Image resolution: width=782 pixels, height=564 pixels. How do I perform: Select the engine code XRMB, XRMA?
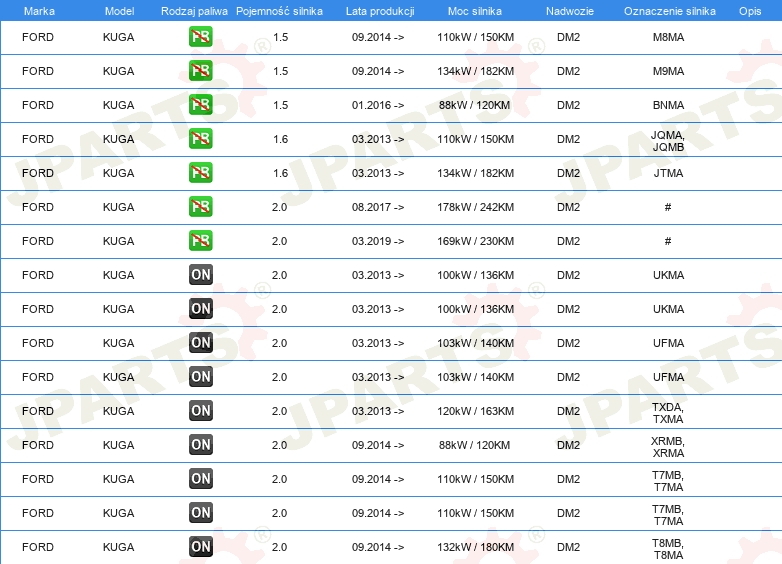click(668, 447)
